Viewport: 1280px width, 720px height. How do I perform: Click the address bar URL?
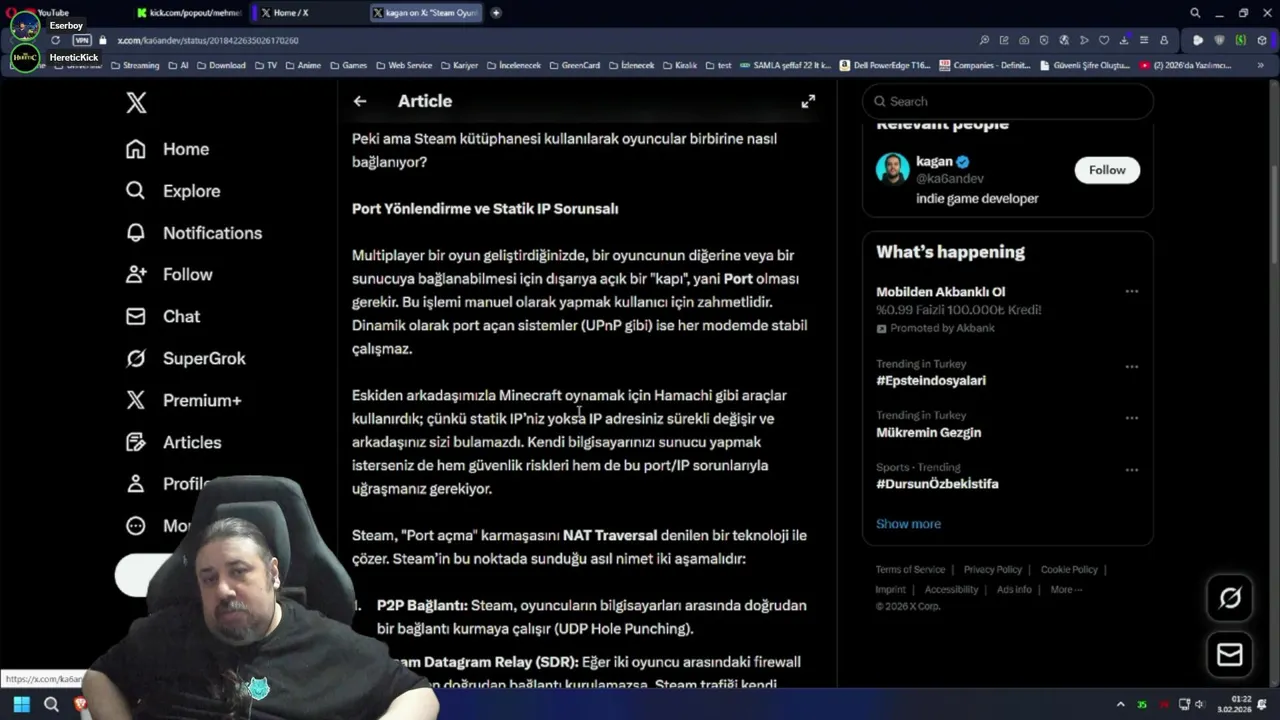click(208, 40)
